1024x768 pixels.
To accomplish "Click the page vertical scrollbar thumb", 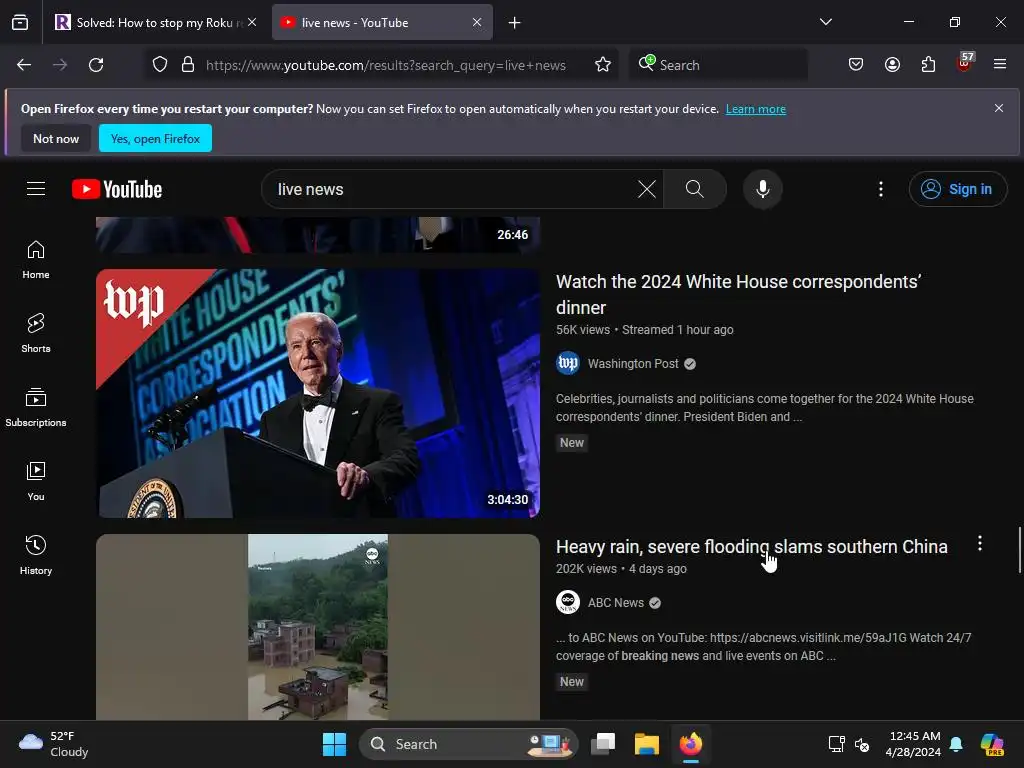I will click(x=1019, y=549).
